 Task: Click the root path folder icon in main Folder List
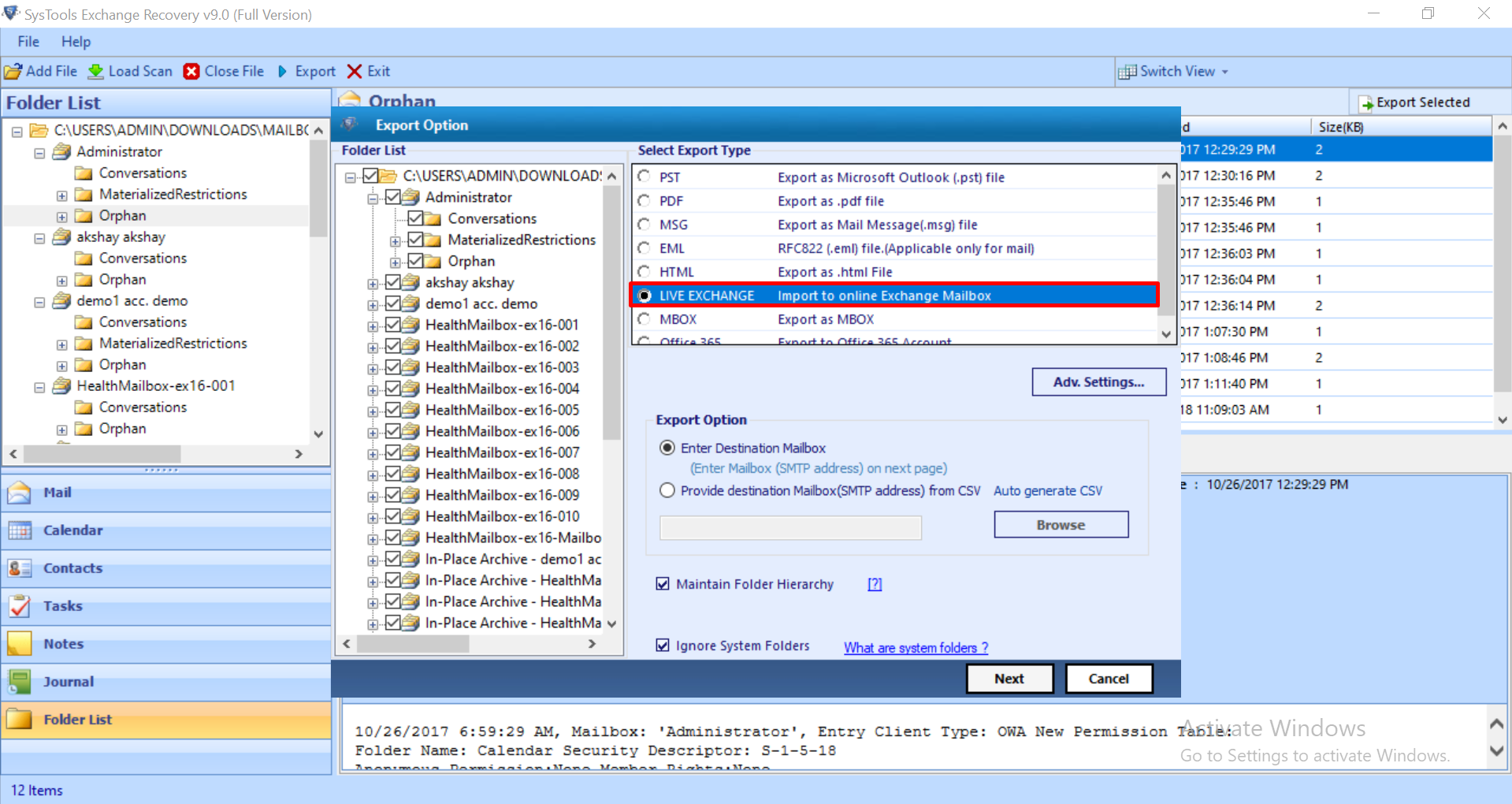39,130
